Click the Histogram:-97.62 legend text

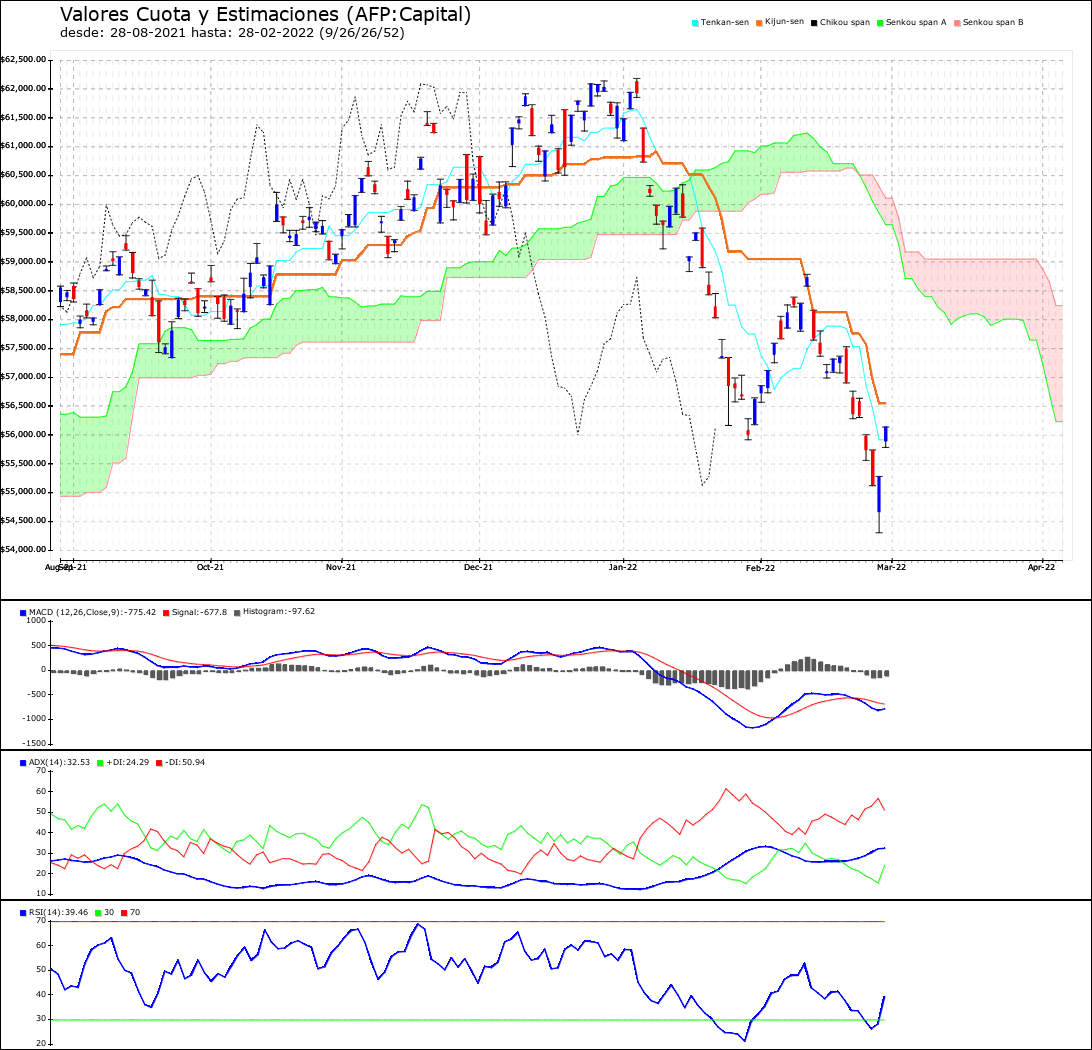pyautogui.click(x=279, y=611)
